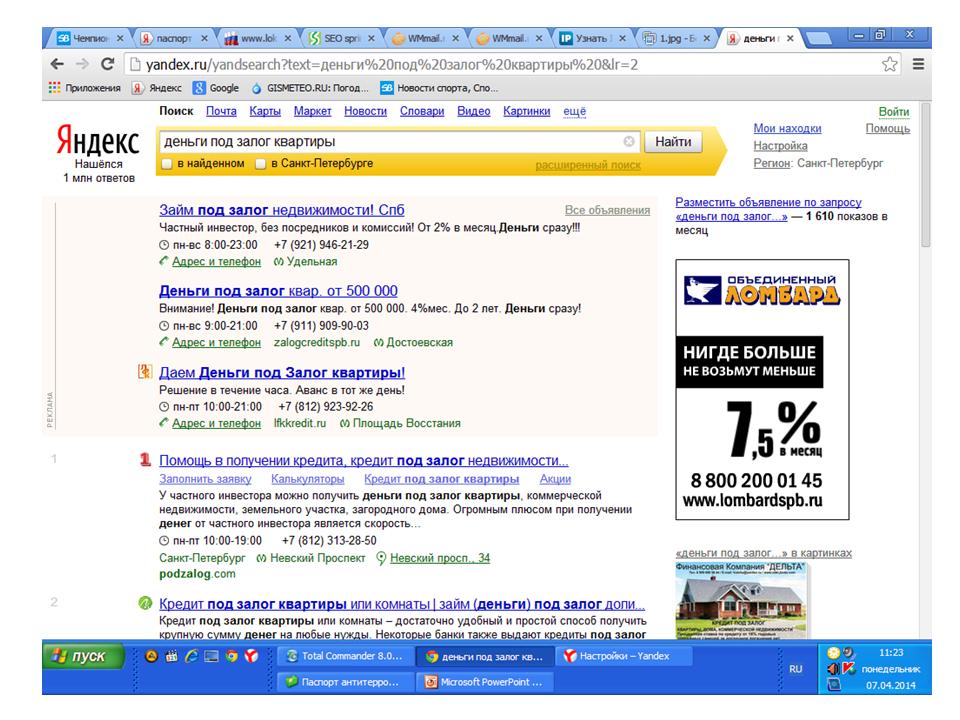Open the Google bookmark in bookmarks bar
Viewport: 960px width, 720px height.
pyautogui.click(x=216, y=88)
